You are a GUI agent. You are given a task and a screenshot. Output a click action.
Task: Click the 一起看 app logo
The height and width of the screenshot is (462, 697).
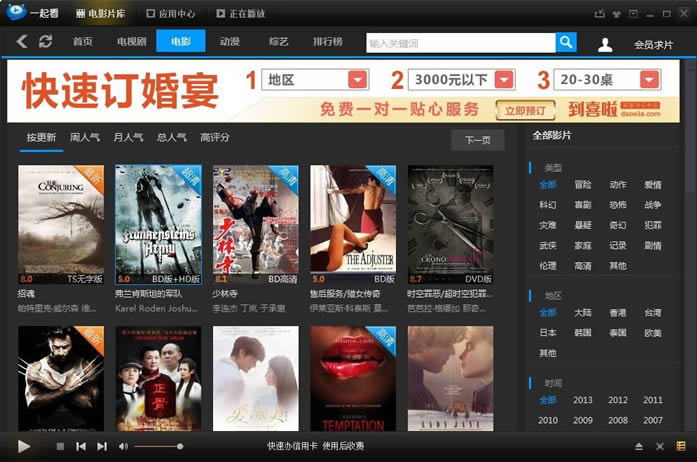tap(32, 12)
